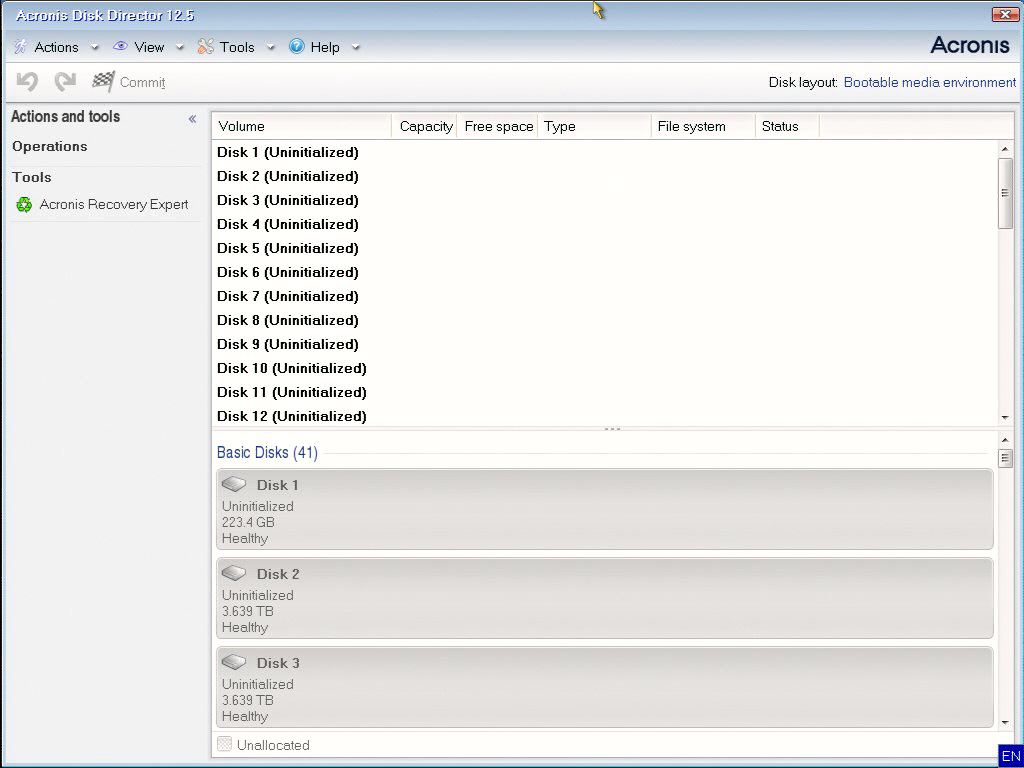
Task: Click the volume list scrollbar thumb
Action: (1005, 193)
